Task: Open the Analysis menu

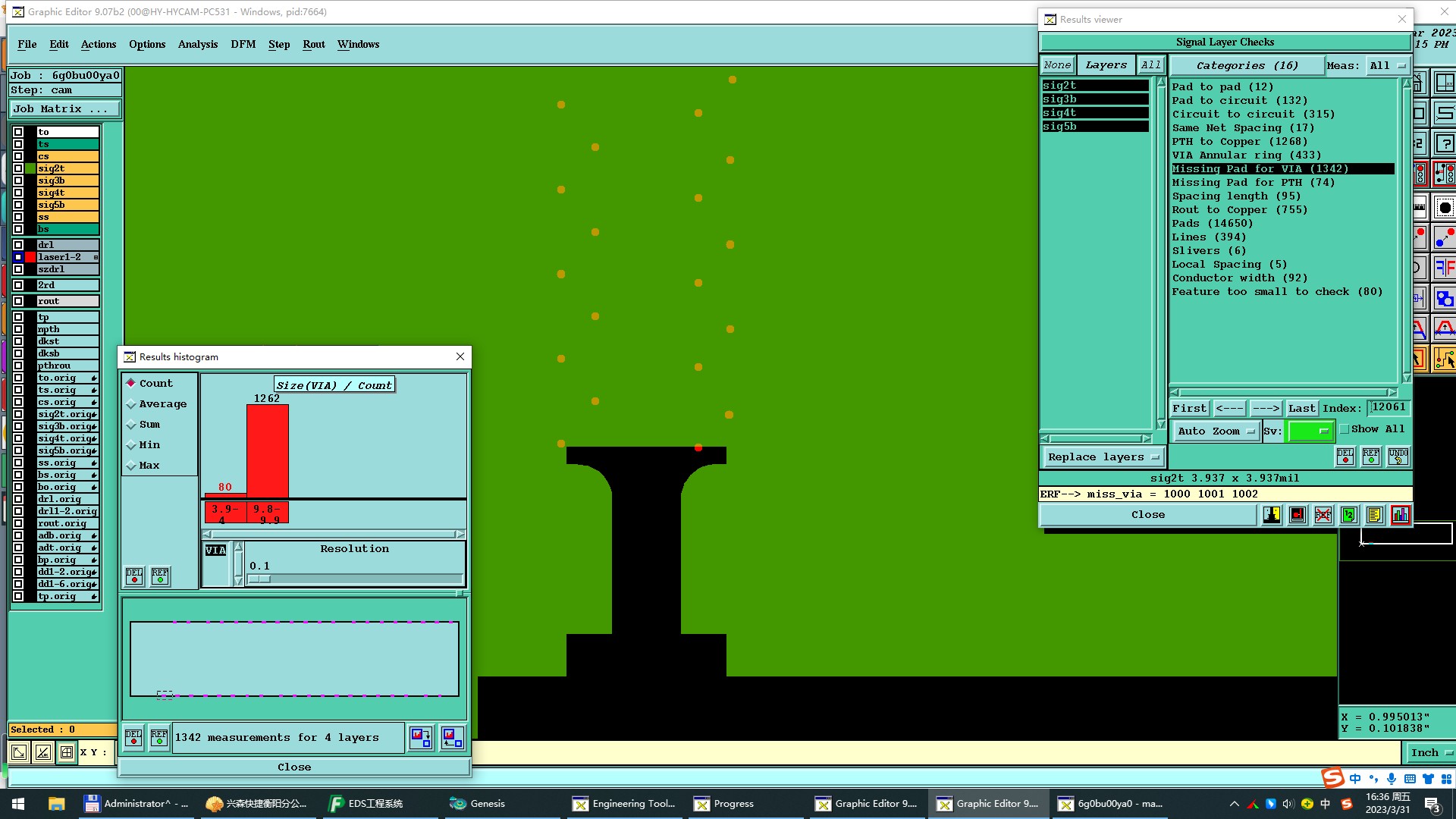Action: (197, 44)
